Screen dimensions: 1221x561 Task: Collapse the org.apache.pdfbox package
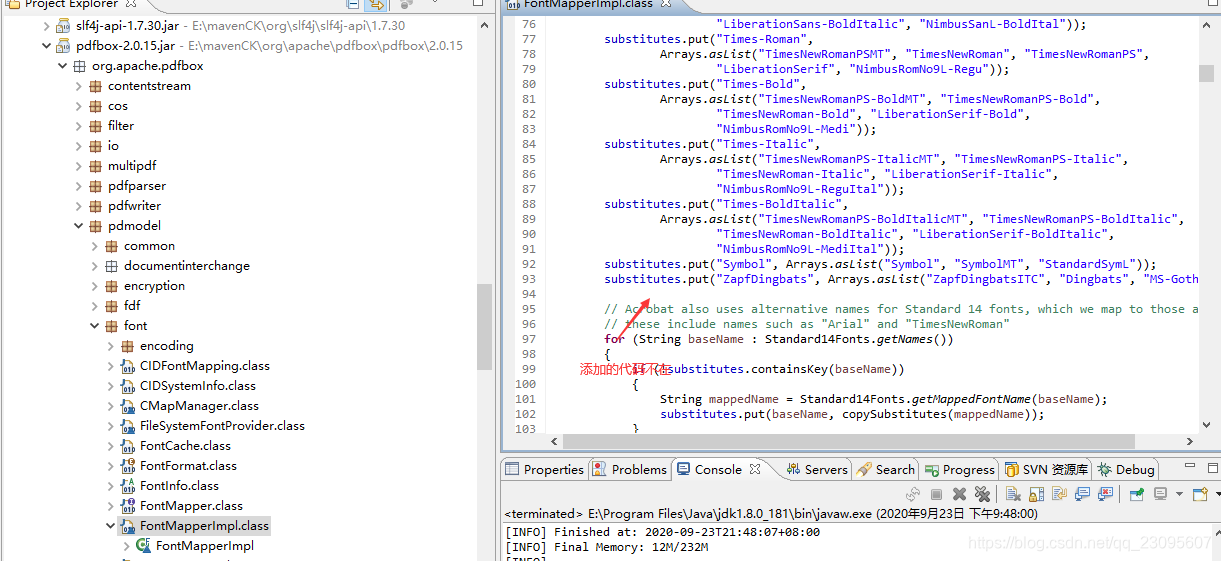(x=62, y=66)
